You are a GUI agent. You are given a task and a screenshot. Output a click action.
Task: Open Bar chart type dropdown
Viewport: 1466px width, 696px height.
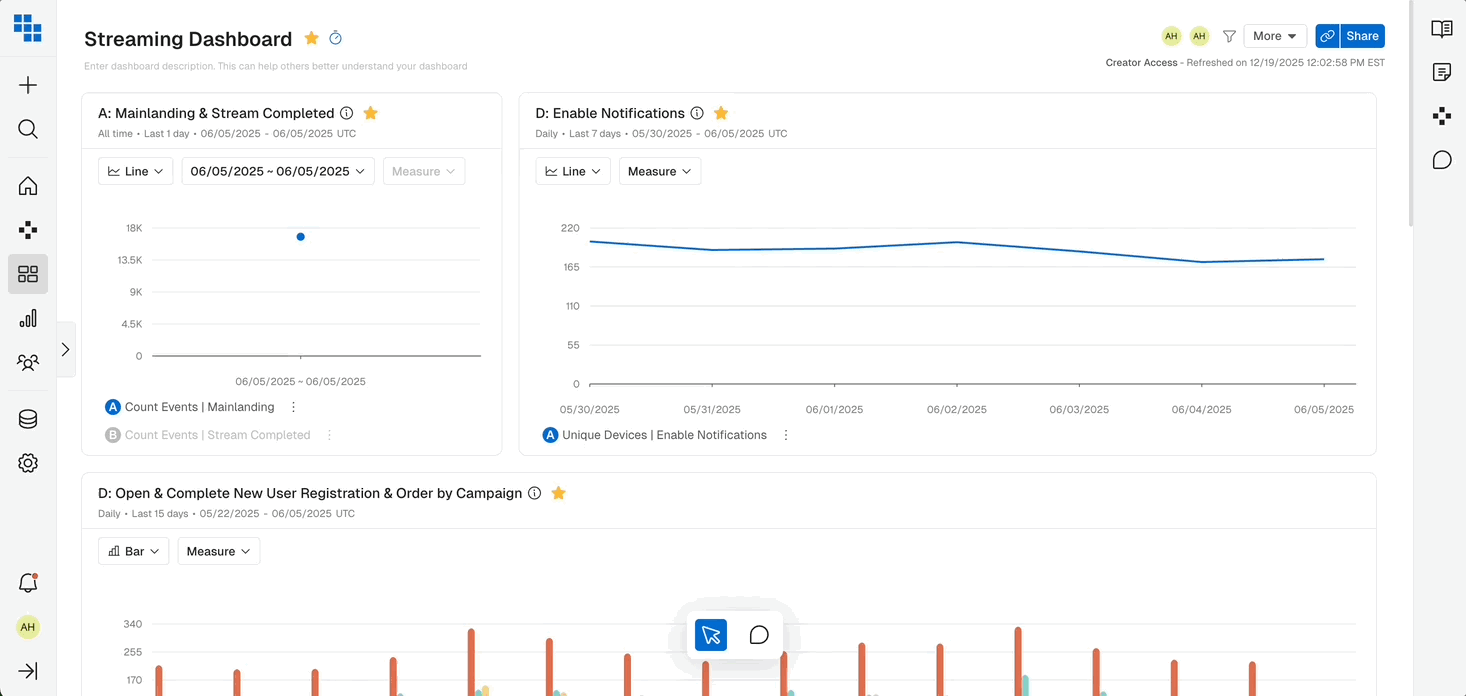(x=134, y=551)
